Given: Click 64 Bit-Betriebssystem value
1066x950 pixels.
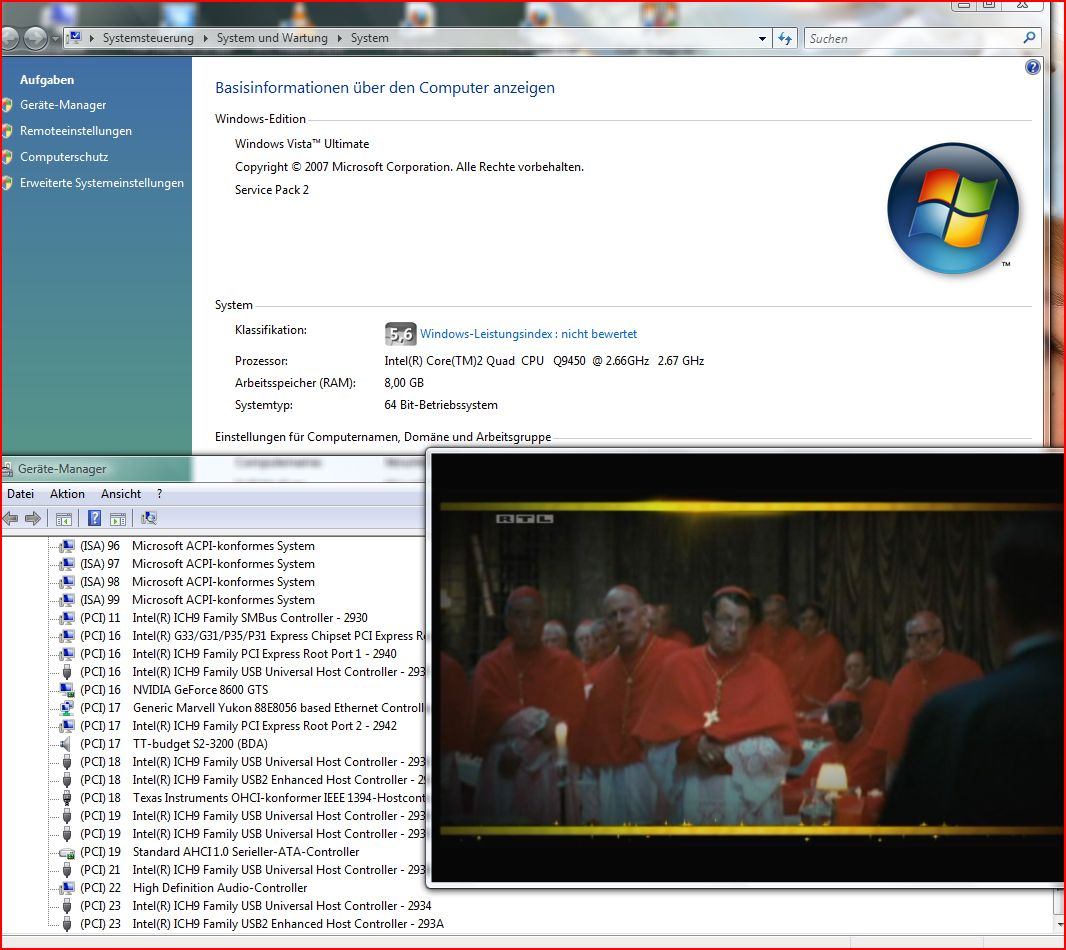Looking at the screenshot, I should click(x=441, y=405).
